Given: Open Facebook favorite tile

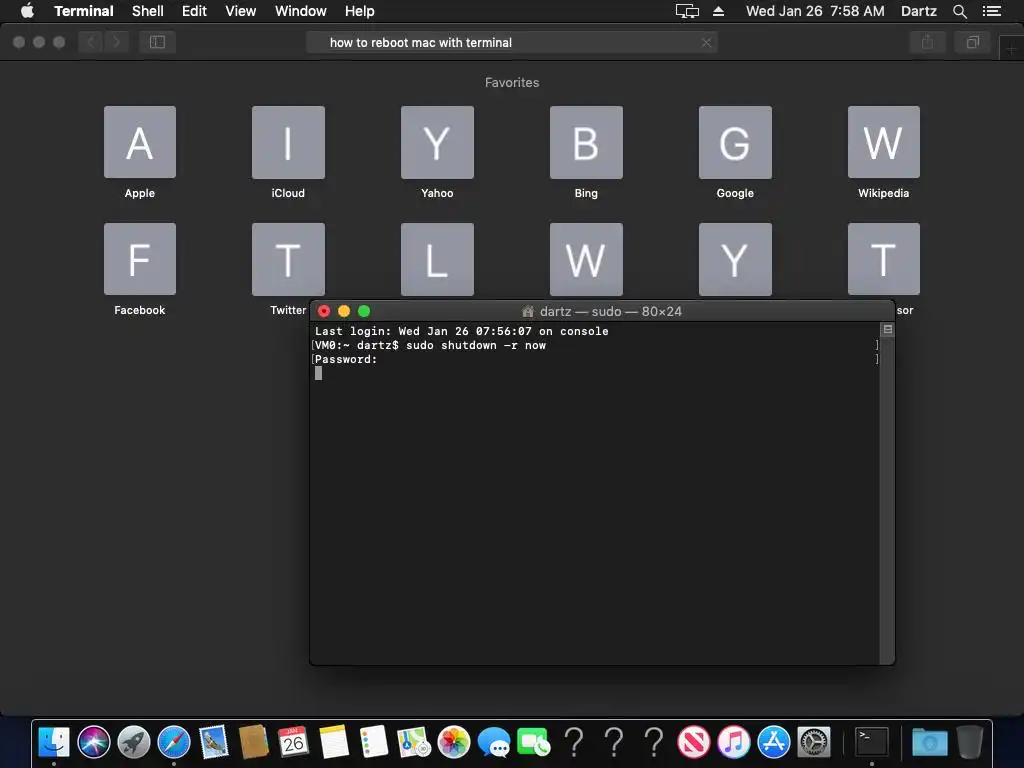Looking at the screenshot, I should (x=140, y=259).
